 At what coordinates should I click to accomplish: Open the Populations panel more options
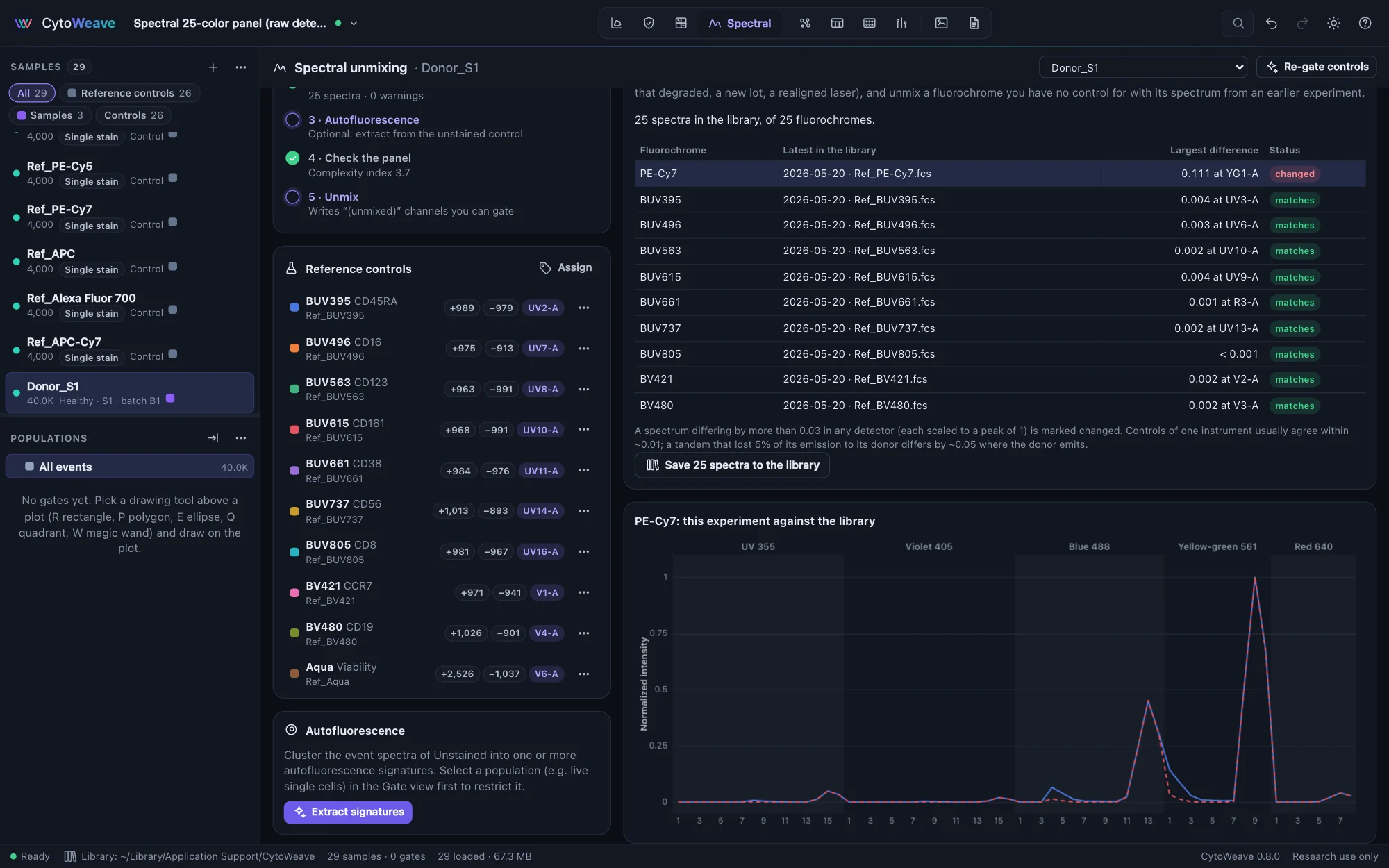point(241,438)
